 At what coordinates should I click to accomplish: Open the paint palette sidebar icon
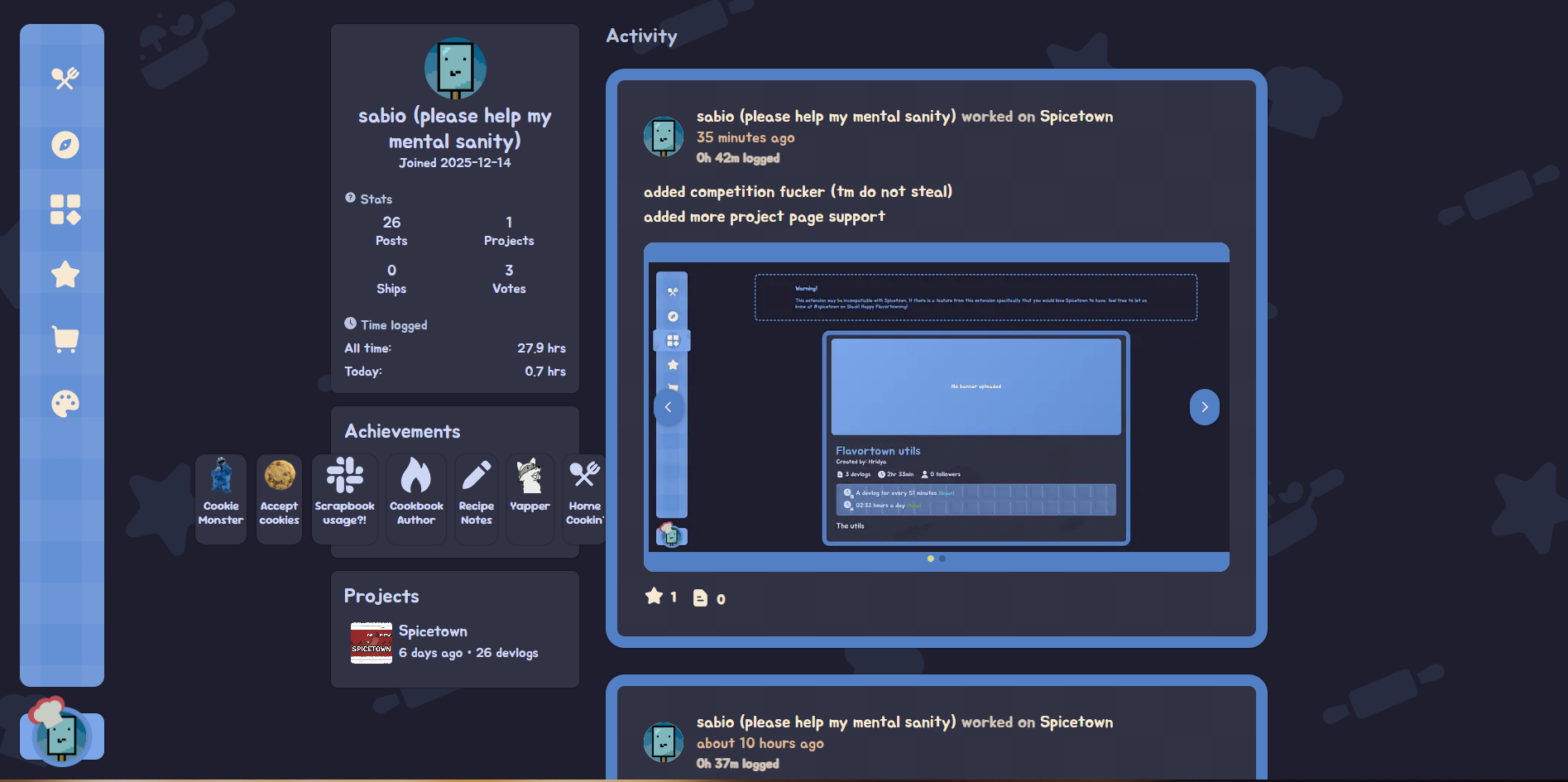65,404
